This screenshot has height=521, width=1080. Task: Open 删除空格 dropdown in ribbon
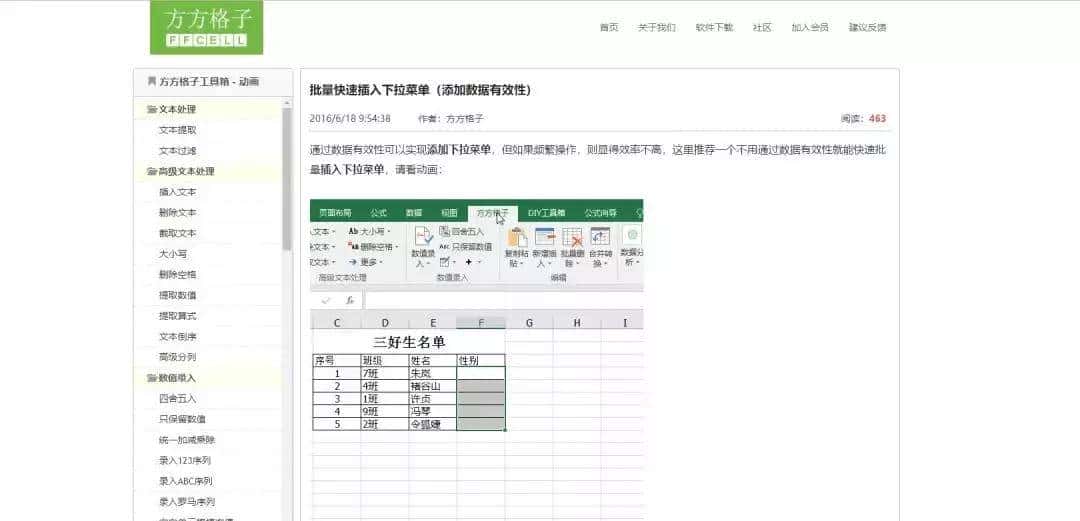[x=374, y=247]
